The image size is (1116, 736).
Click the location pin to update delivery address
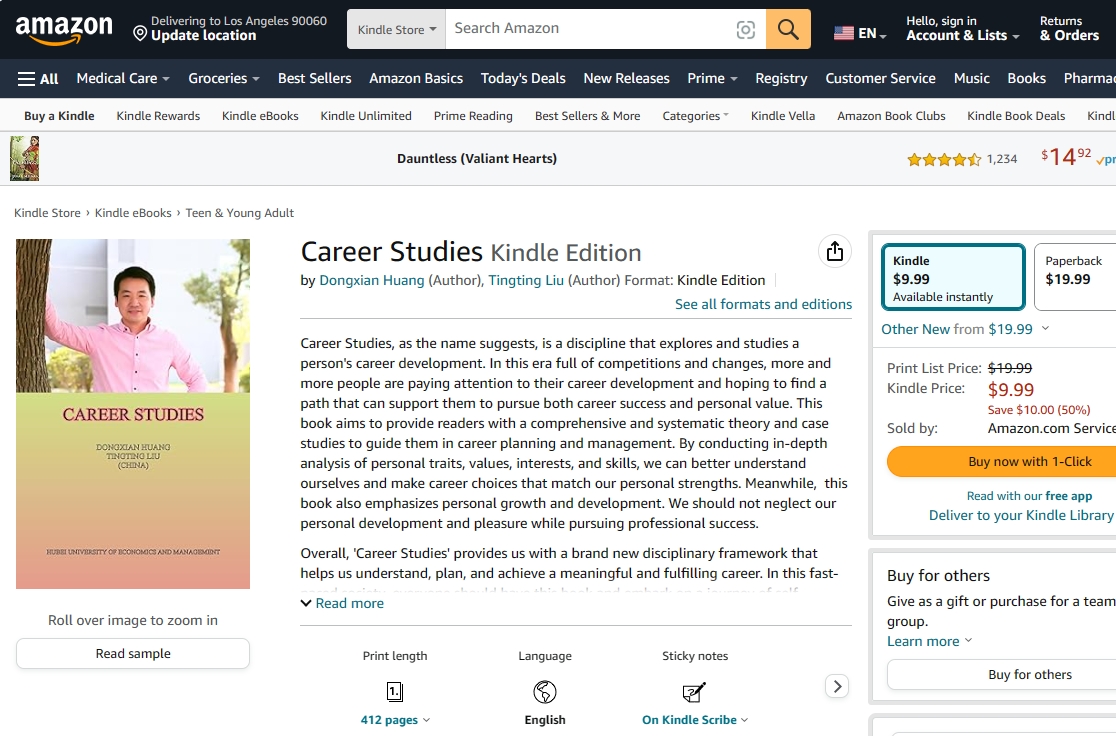coord(139,31)
